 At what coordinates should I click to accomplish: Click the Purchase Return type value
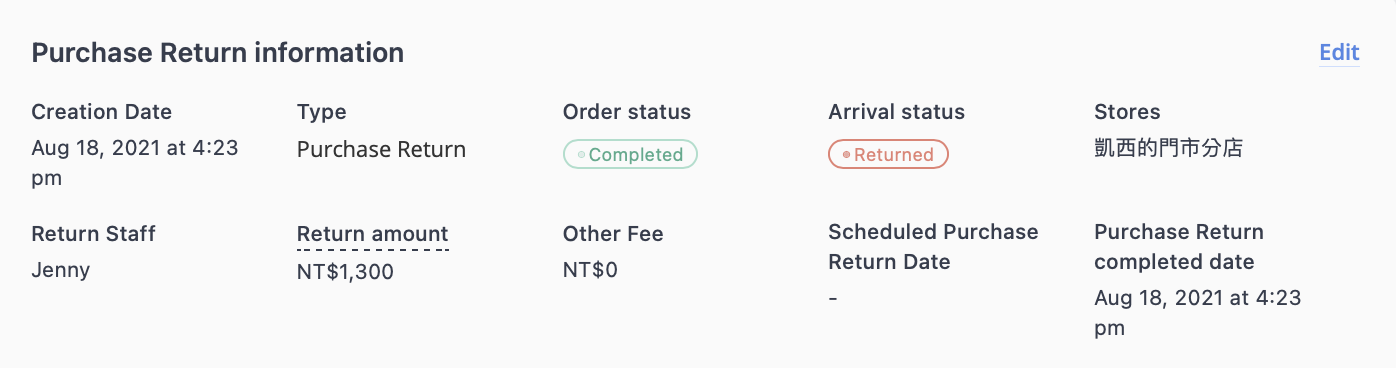(381, 150)
